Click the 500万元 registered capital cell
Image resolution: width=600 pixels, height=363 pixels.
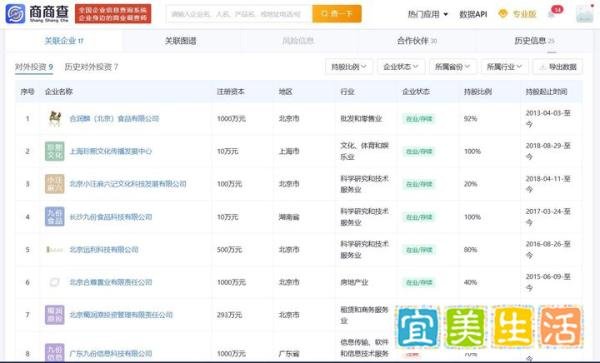pos(229,249)
